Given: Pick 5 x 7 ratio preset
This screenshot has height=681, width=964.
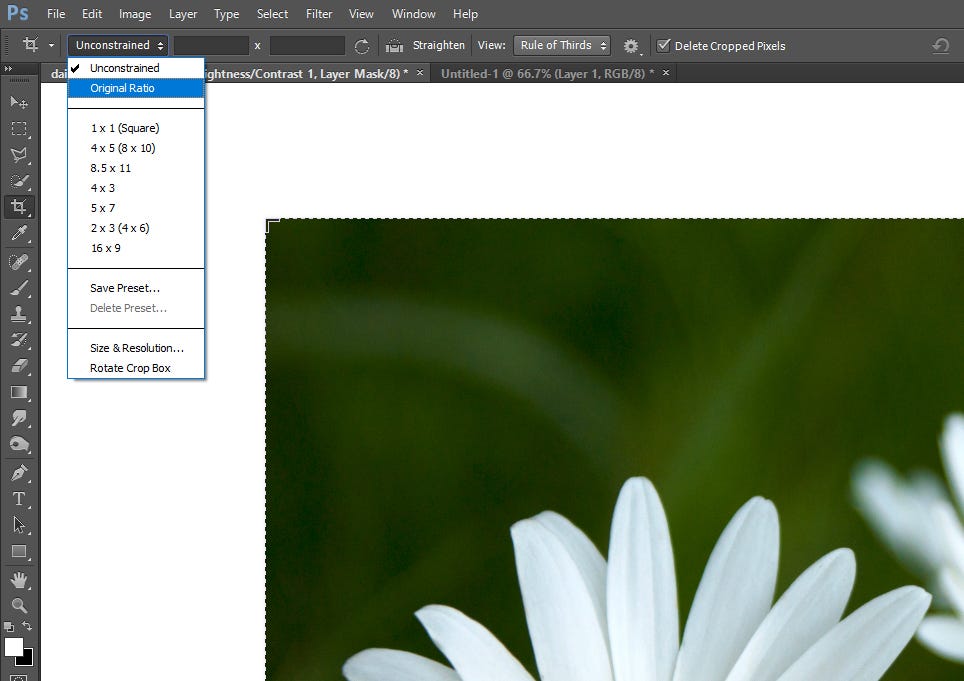Looking at the screenshot, I should tap(136, 208).
